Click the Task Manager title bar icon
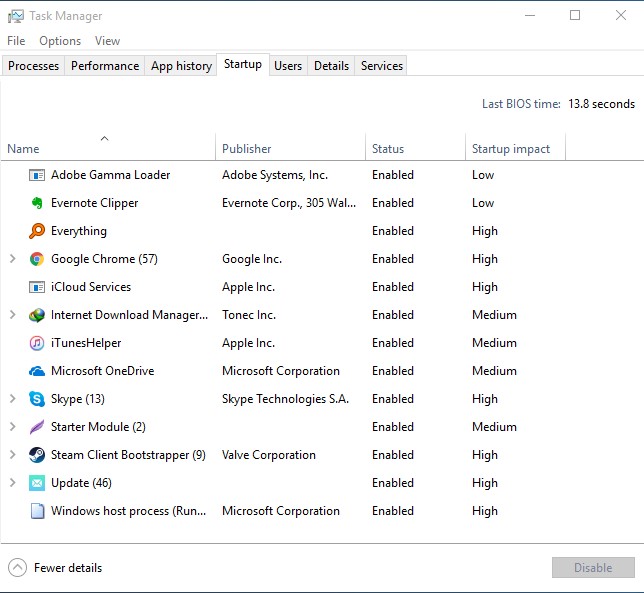The image size is (644, 593). tap(16, 16)
